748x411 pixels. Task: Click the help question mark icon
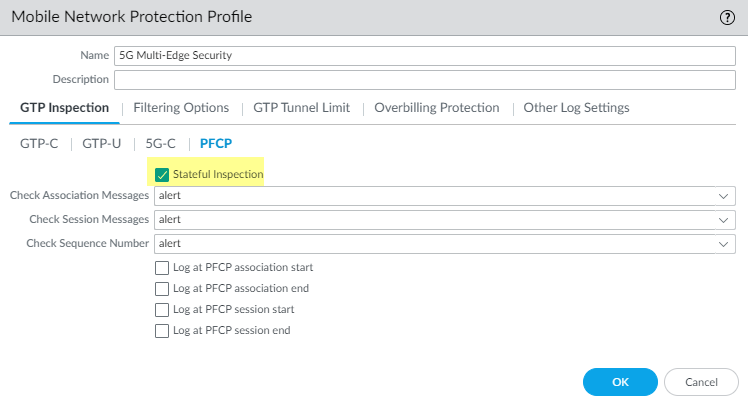pos(727,17)
